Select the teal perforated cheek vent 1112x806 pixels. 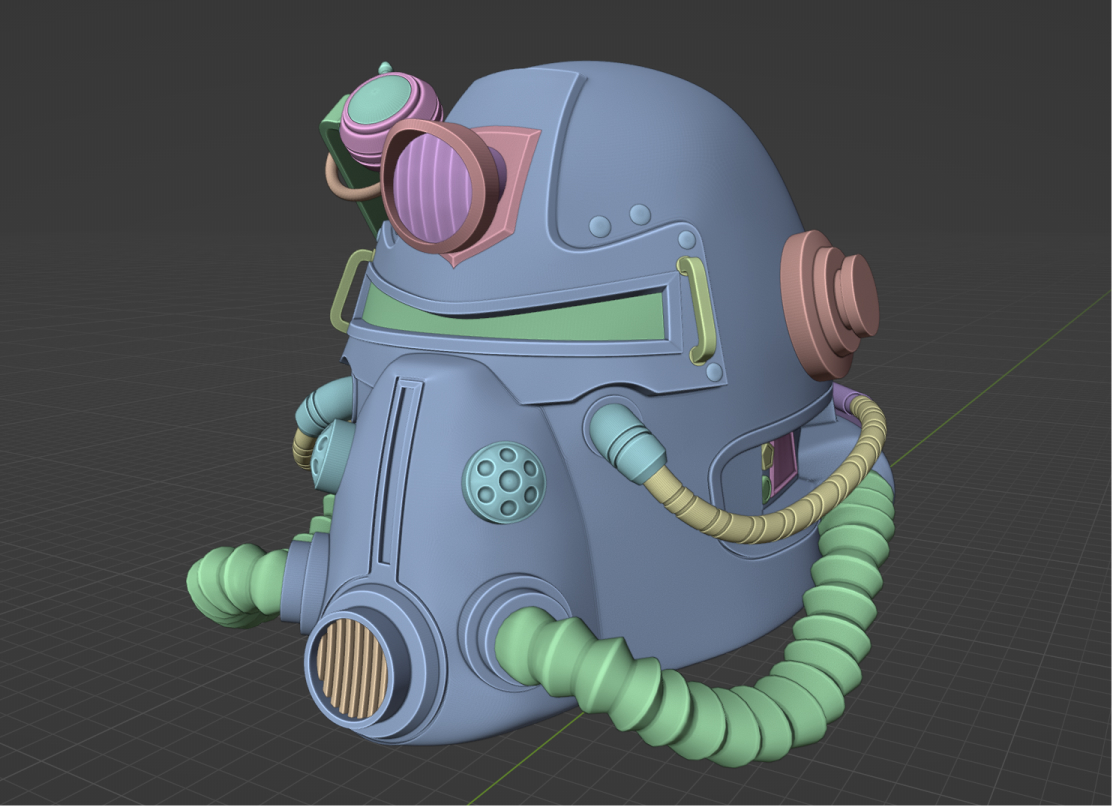coord(504,483)
